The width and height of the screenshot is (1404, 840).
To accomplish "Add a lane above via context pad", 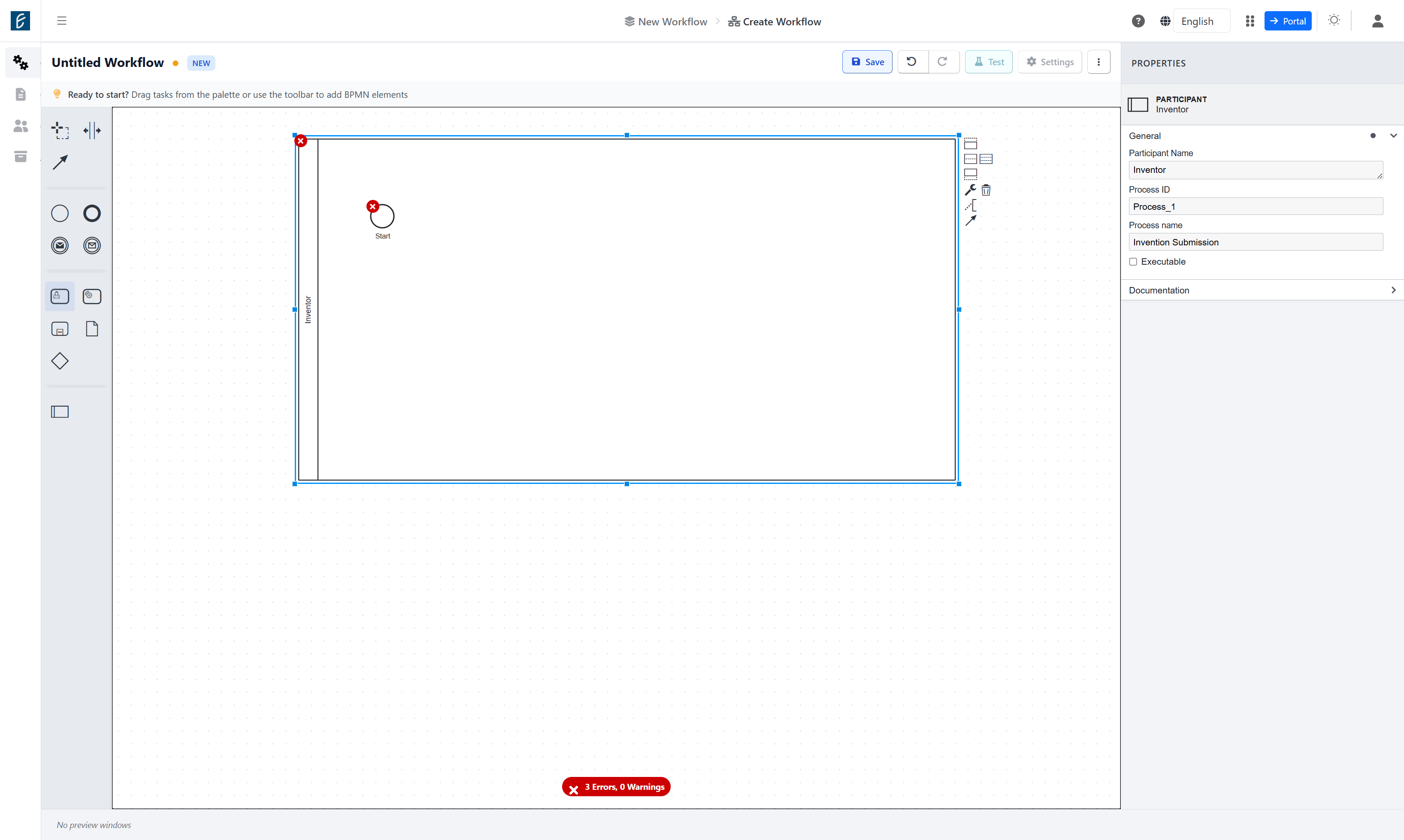I will pos(970,144).
